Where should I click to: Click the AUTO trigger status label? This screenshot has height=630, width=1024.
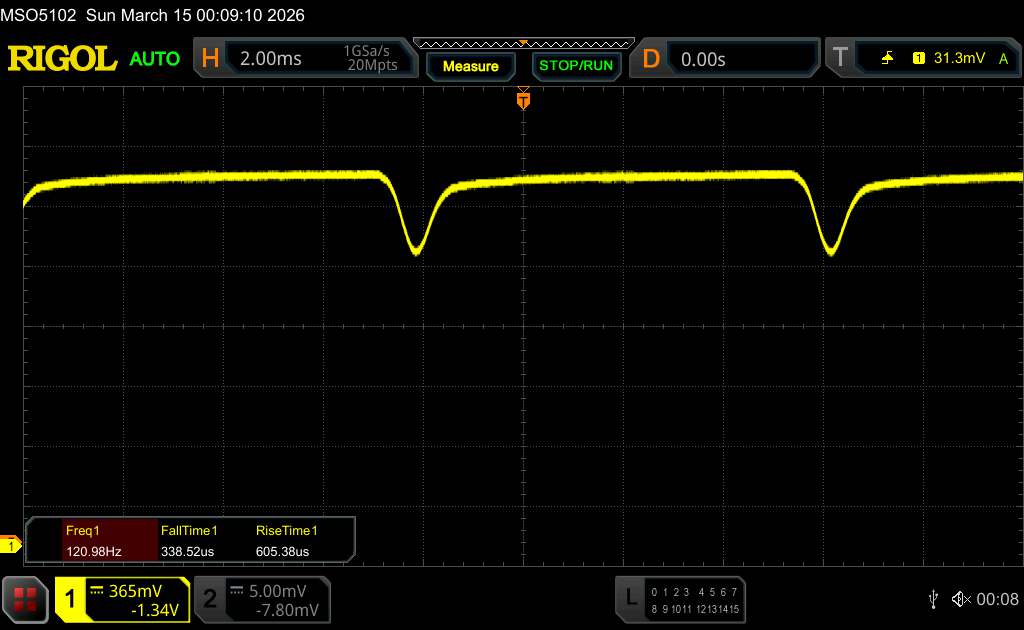pyautogui.click(x=155, y=59)
